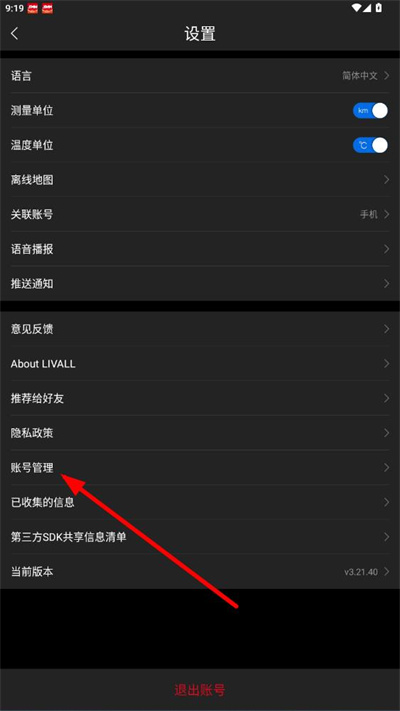Tap the Wi-Fi signal icon in status bar
This screenshot has height=711, width=400.
(356, 8)
